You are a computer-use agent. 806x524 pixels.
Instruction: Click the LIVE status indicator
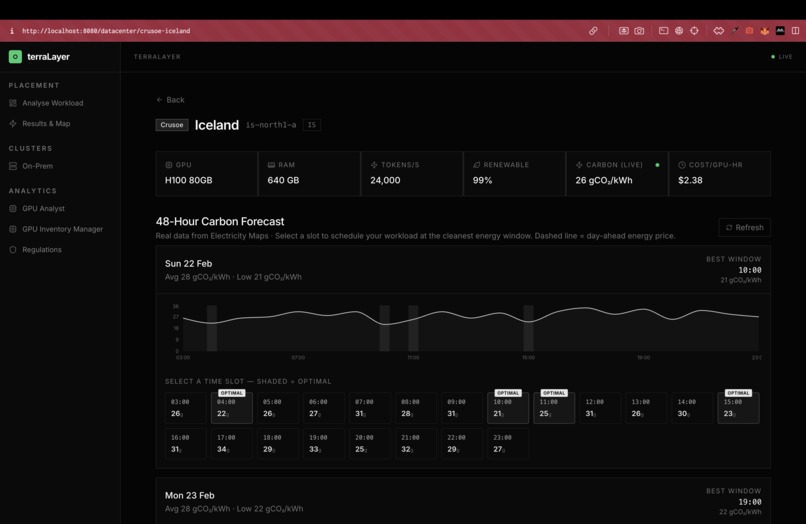[782, 57]
